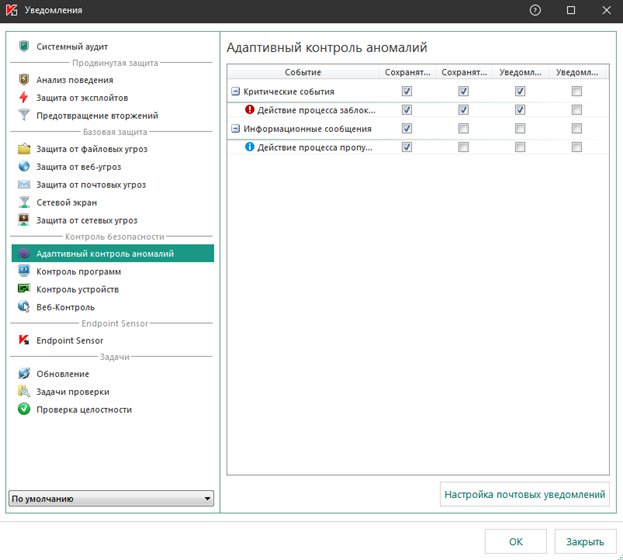Click the monitor icon of Контроль программ
This screenshot has height=560, width=623.
[x=24, y=271]
